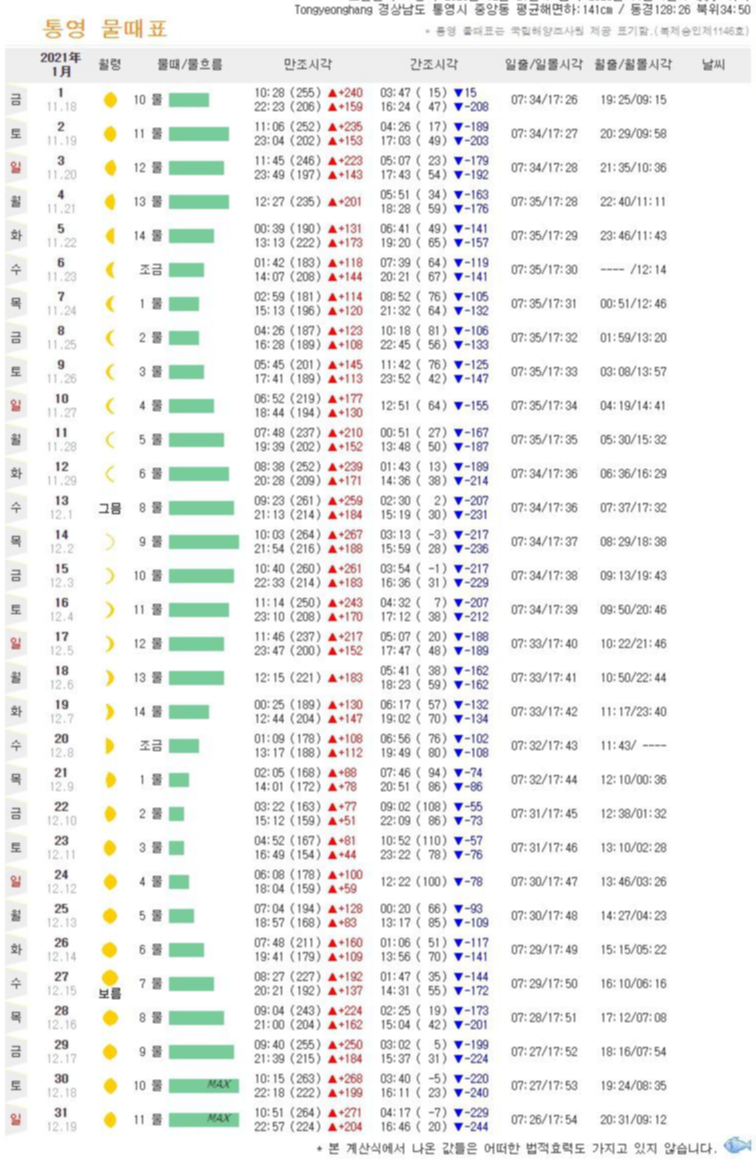Click the crescent moon icon for January 6
Image resolution: width=756 pixels, height=1163 pixels.
(110, 269)
